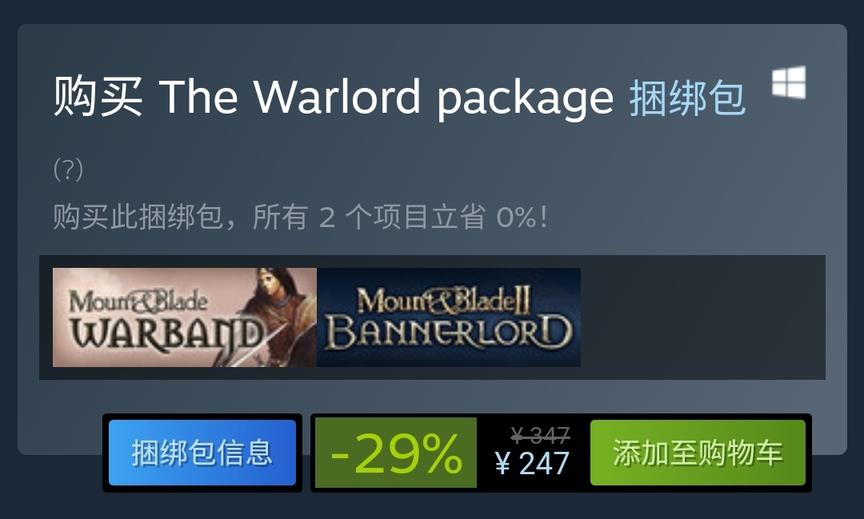Click empty dark area beside Bannerlord thumbnail
864x519 pixels.
point(703,317)
